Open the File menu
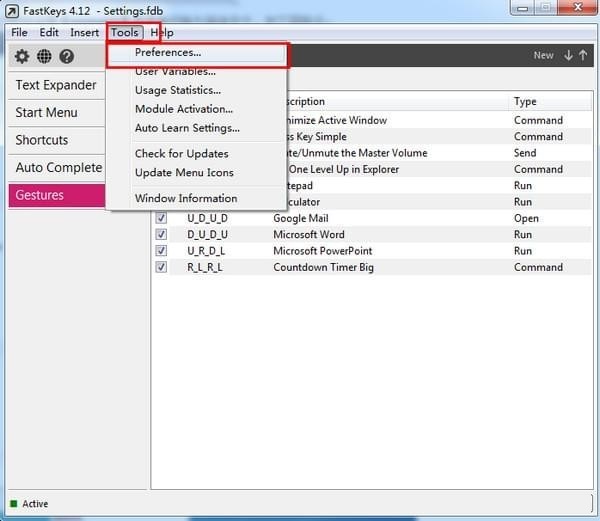The image size is (600, 521). click(19, 32)
